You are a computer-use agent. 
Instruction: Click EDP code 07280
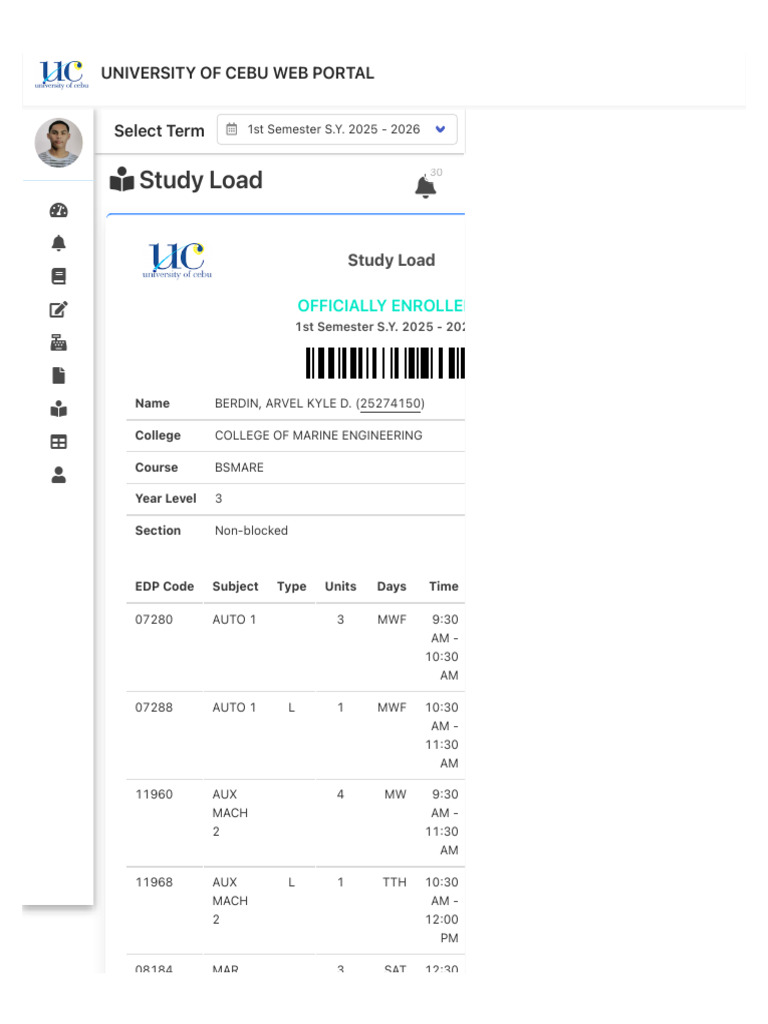154,620
